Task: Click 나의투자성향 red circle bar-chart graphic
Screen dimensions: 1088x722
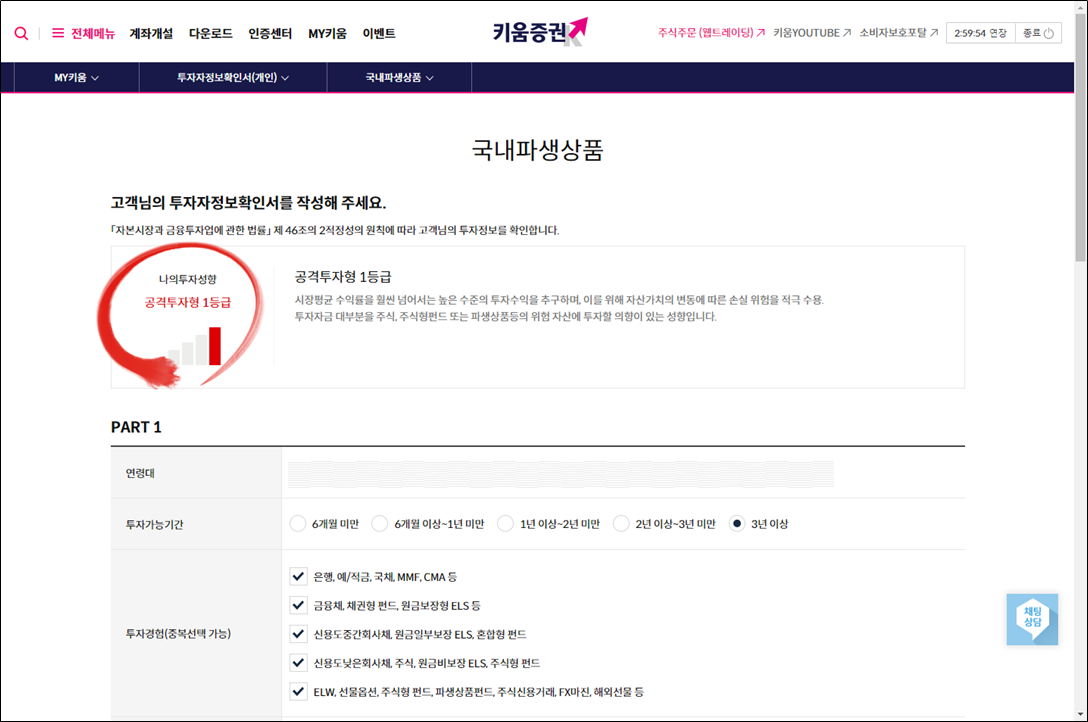Action: 195,346
